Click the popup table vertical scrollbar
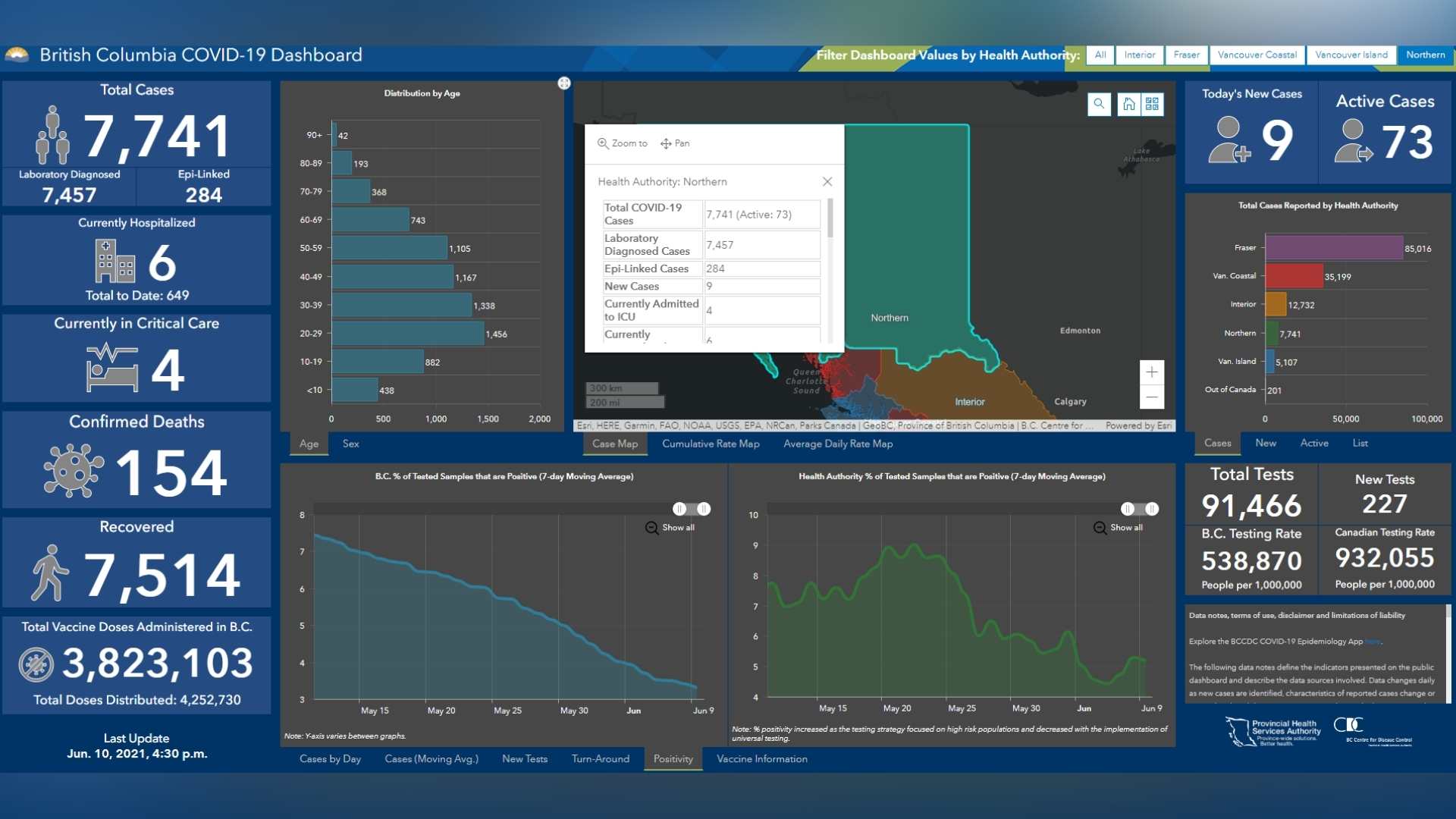This screenshot has width=1456, height=819. (830, 218)
